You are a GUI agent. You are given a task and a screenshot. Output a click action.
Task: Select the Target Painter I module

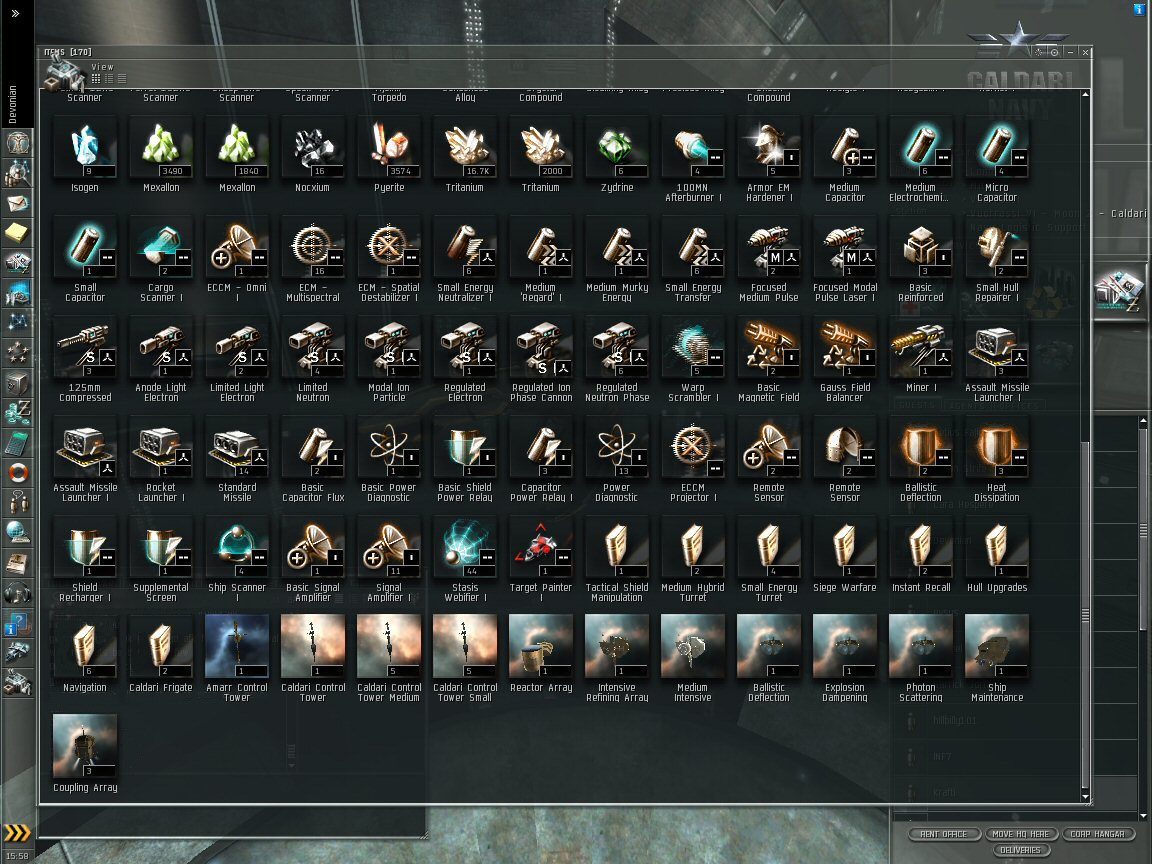(x=541, y=547)
